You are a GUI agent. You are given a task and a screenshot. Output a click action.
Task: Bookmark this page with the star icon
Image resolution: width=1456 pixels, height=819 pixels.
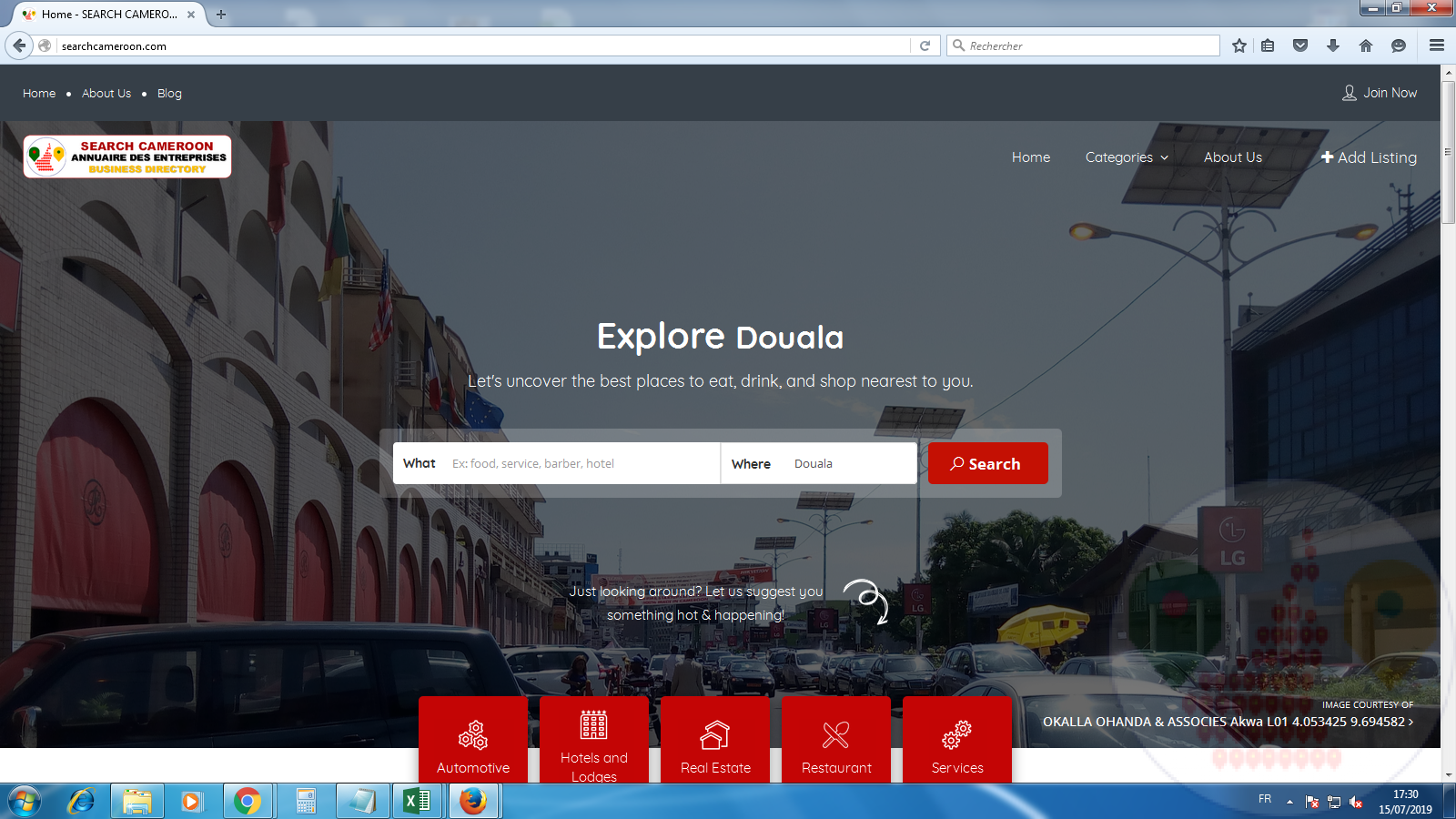tap(1239, 45)
